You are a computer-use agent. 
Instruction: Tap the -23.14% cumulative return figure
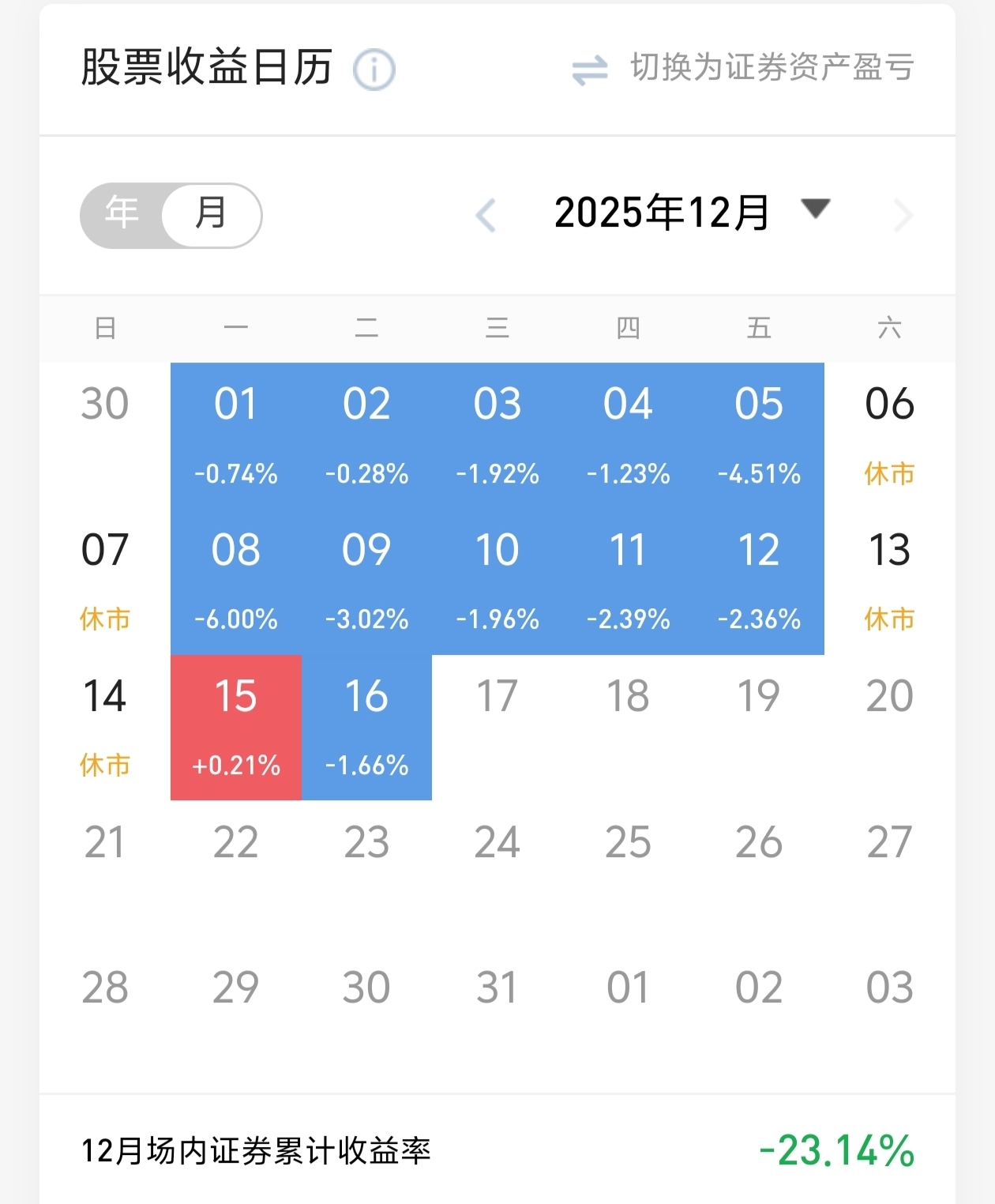coord(836,1150)
